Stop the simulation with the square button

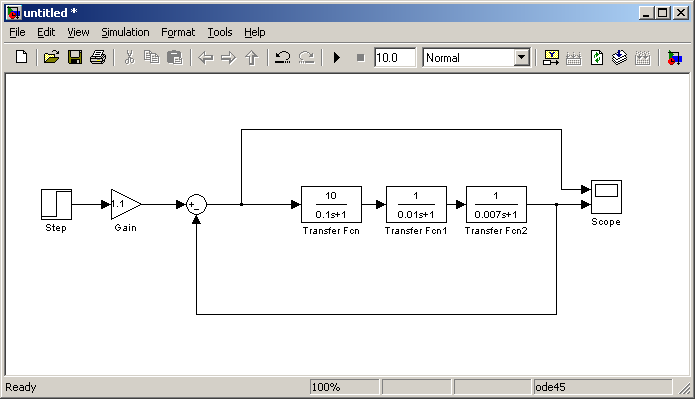click(360, 58)
